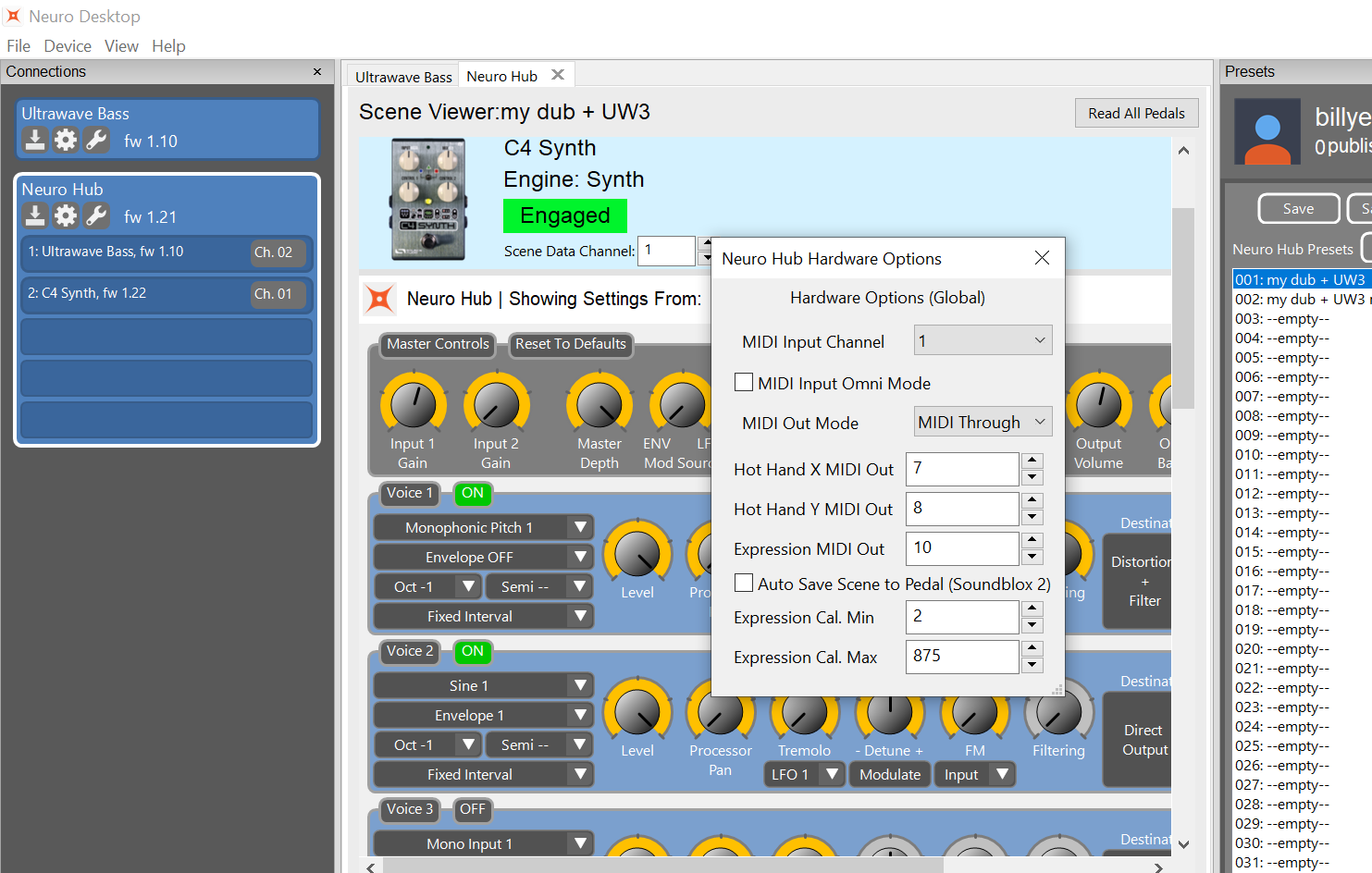Increase Expression Cal. Max value
The width and height of the screenshot is (1372, 873).
1032,648
